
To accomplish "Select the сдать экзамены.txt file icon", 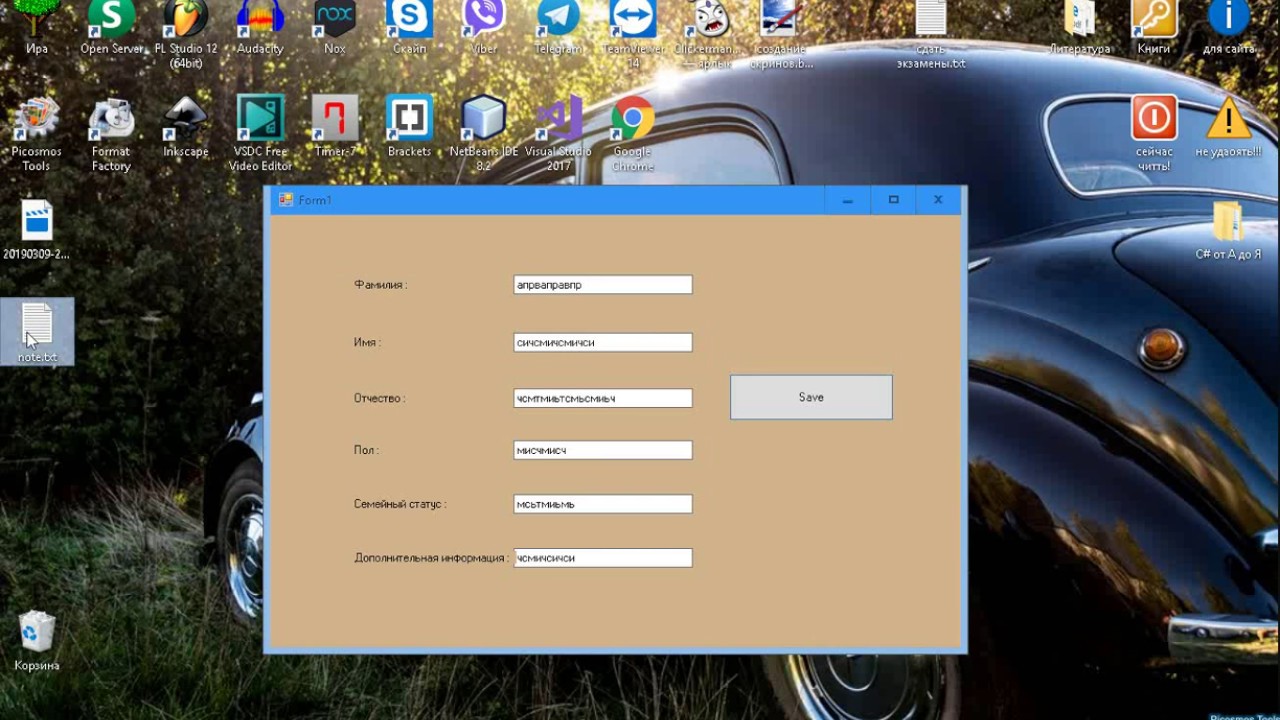I will click(931, 34).
